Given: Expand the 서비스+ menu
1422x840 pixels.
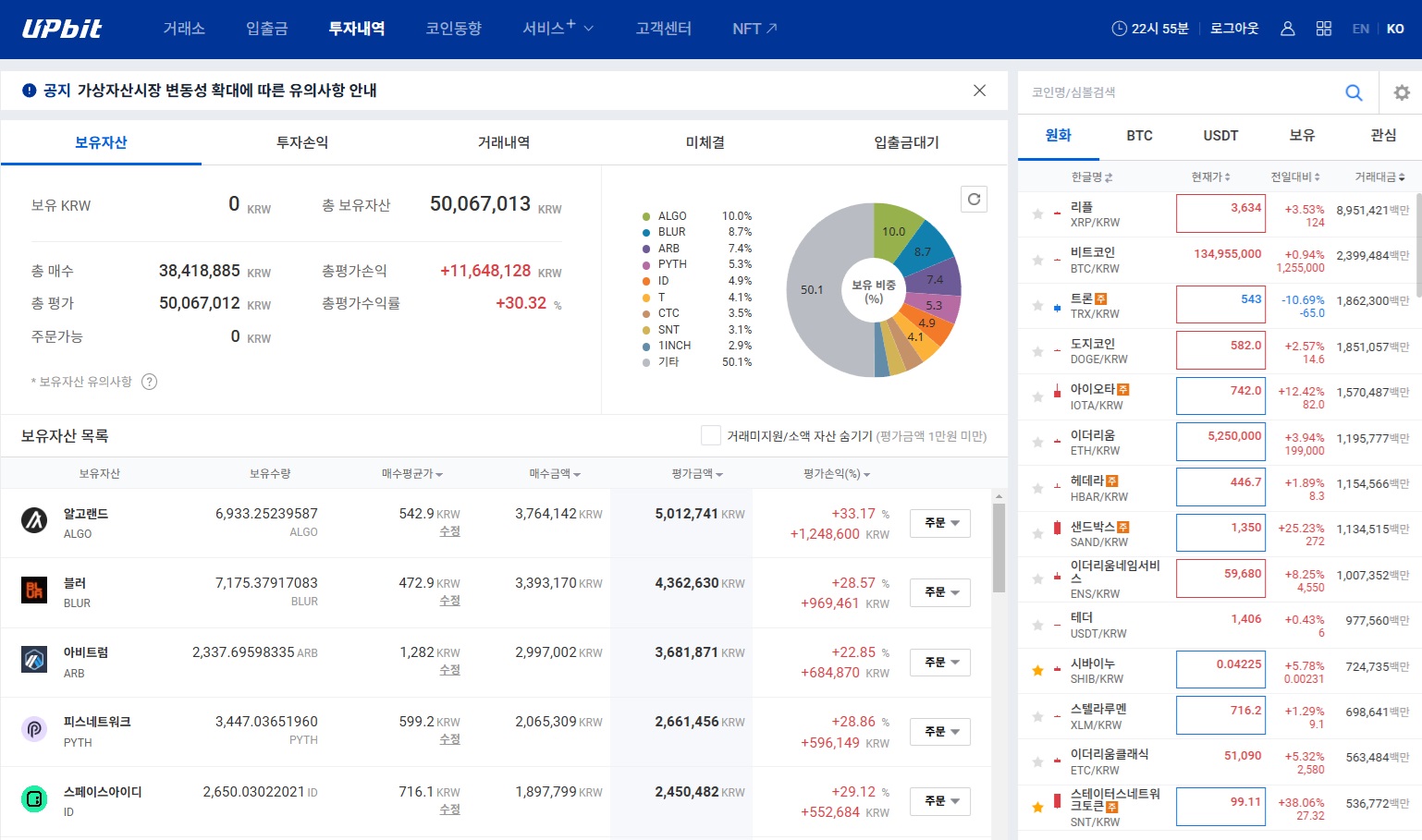Looking at the screenshot, I should [558, 29].
